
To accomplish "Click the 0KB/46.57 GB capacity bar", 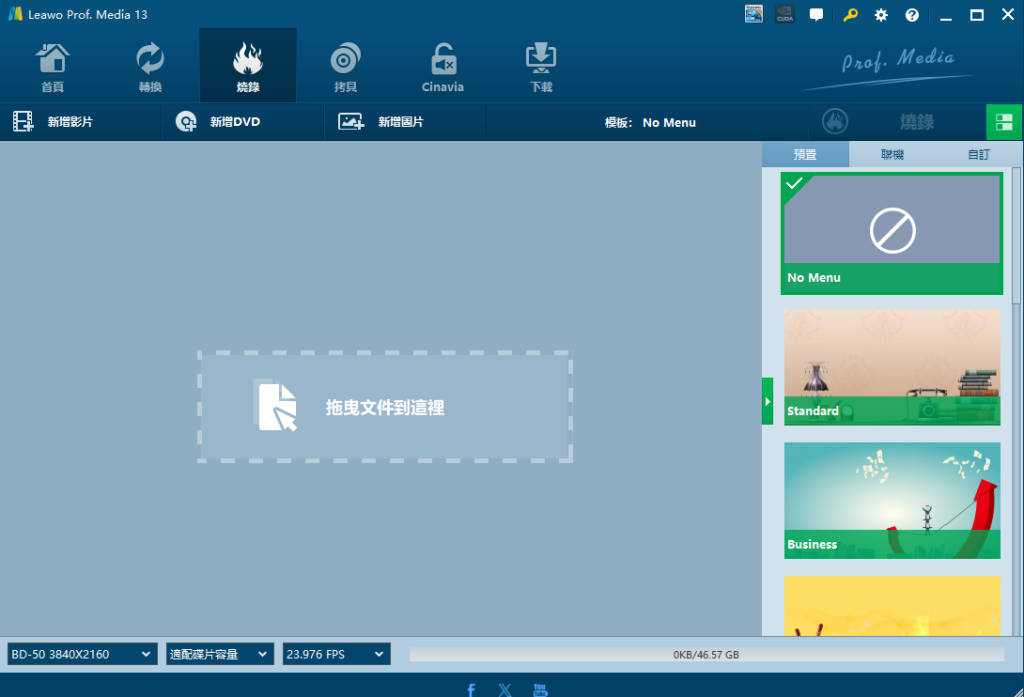I will [x=707, y=655].
